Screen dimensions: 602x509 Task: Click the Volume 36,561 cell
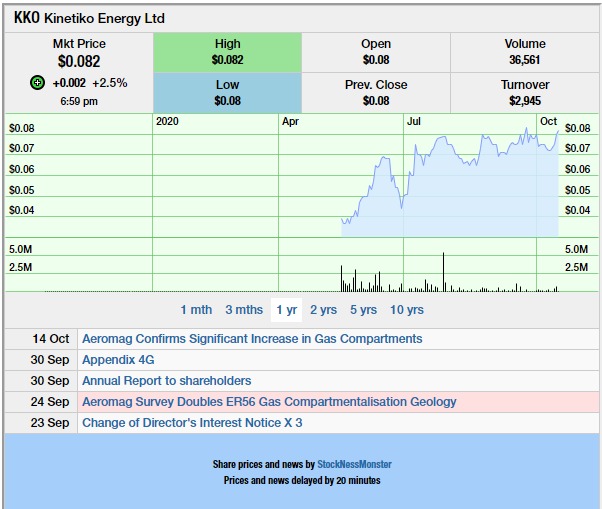pyautogui.click(x=524, y=53)
